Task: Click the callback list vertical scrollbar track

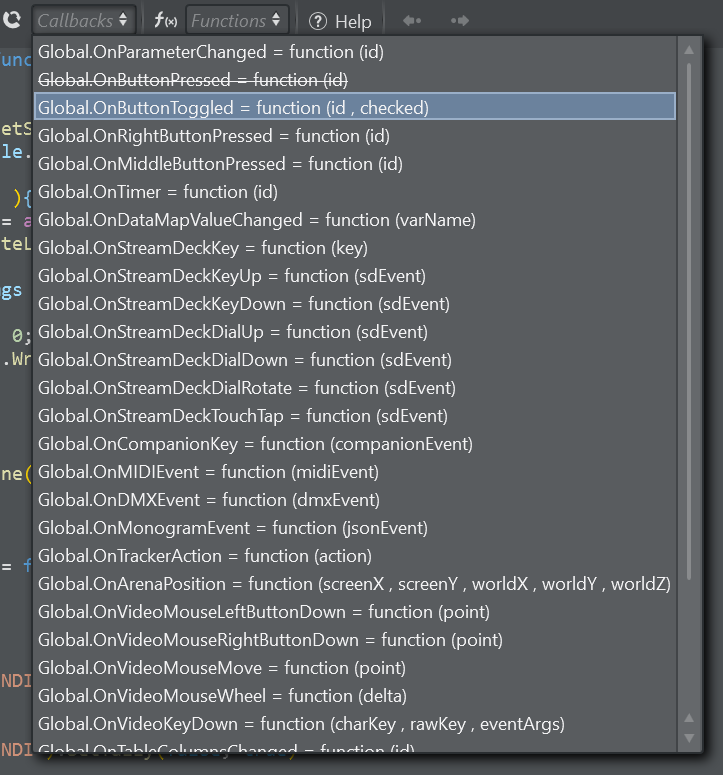Action: (x=689, y=400)
